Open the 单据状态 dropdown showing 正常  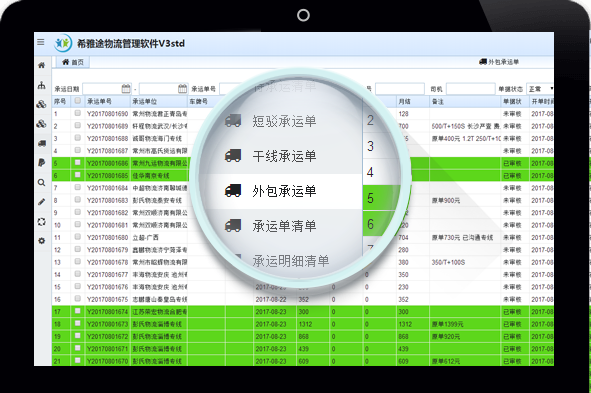[540, 89]
